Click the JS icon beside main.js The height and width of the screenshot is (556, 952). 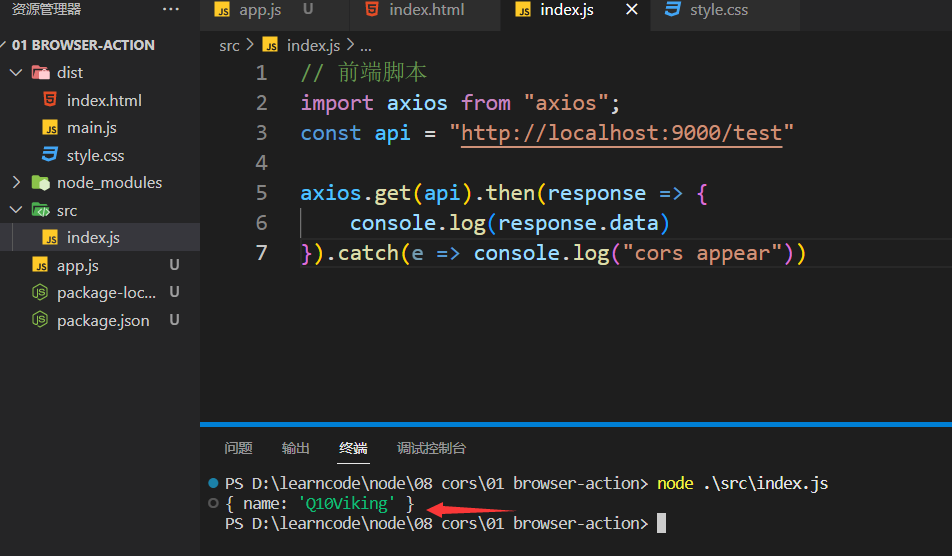(x=50, y=128)
